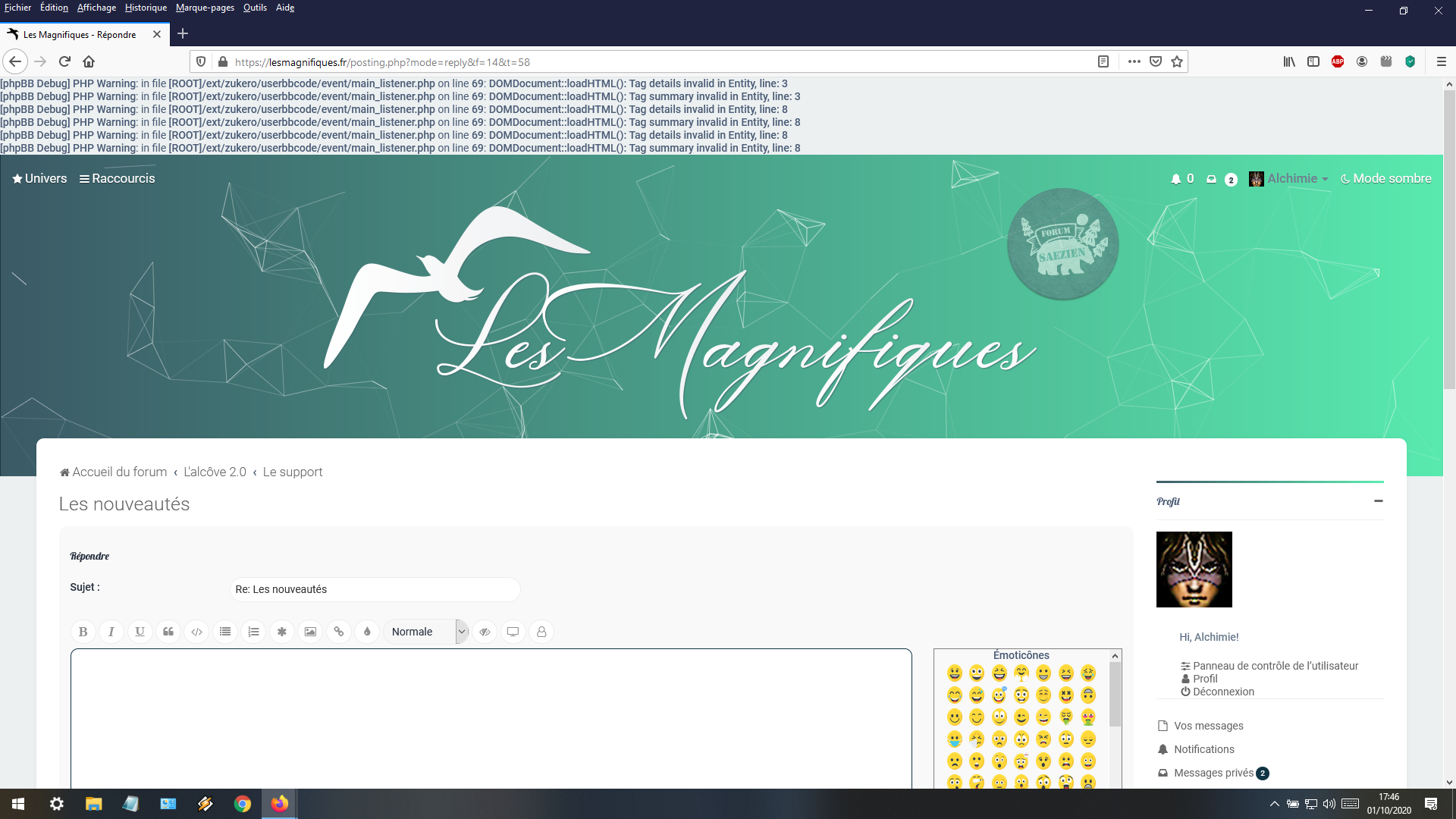Open the Fichier menu
1456x819 pixels.
point(17,8)
